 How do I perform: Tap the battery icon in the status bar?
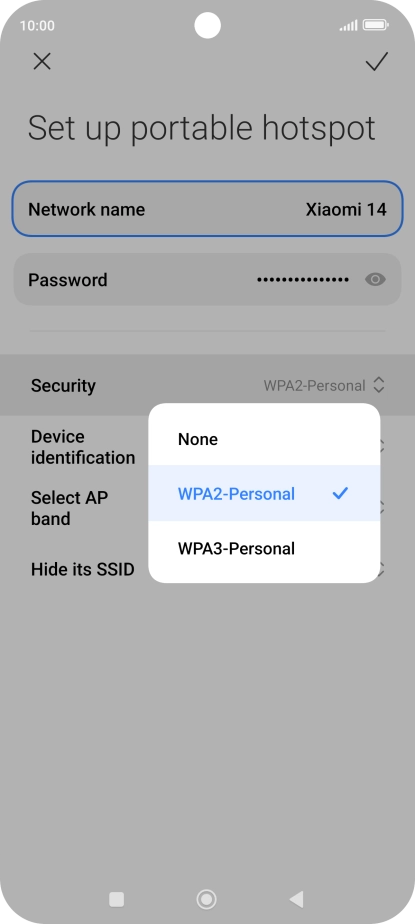point(376,25)
